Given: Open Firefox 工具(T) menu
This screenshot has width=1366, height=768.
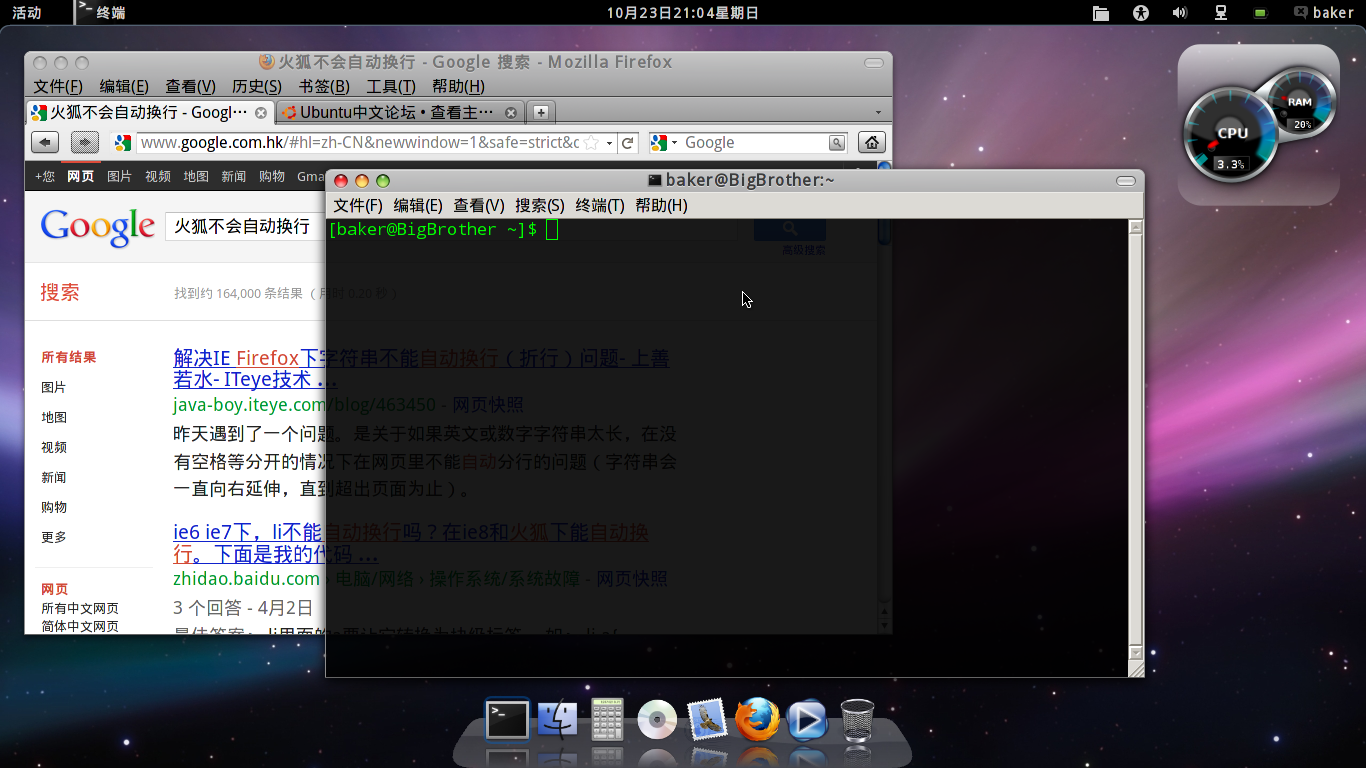Looking at the screenshot, I should (391, 87).
